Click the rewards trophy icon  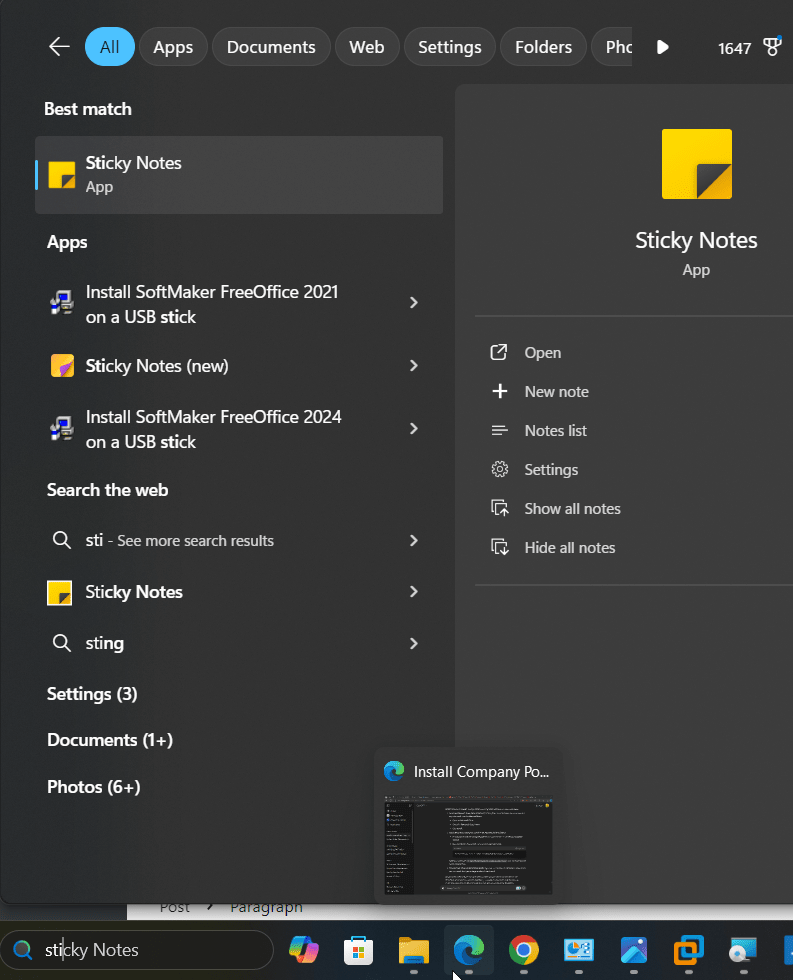[x=772, y=47]
